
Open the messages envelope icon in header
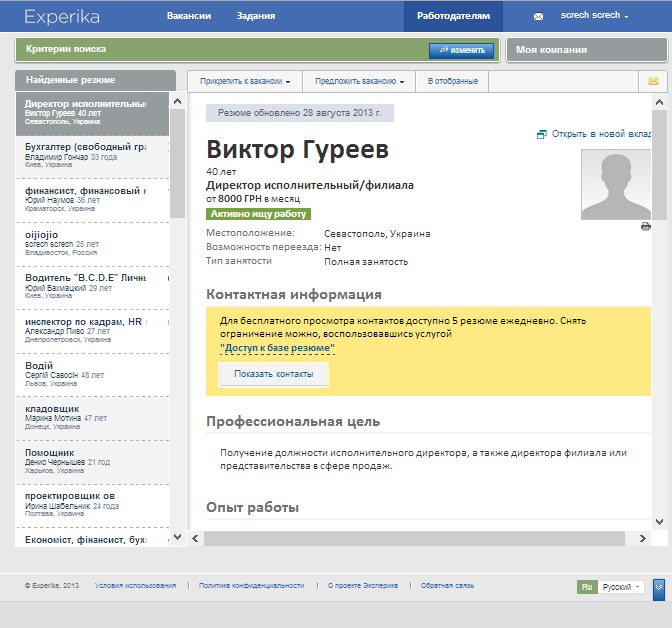pos(538,16)
